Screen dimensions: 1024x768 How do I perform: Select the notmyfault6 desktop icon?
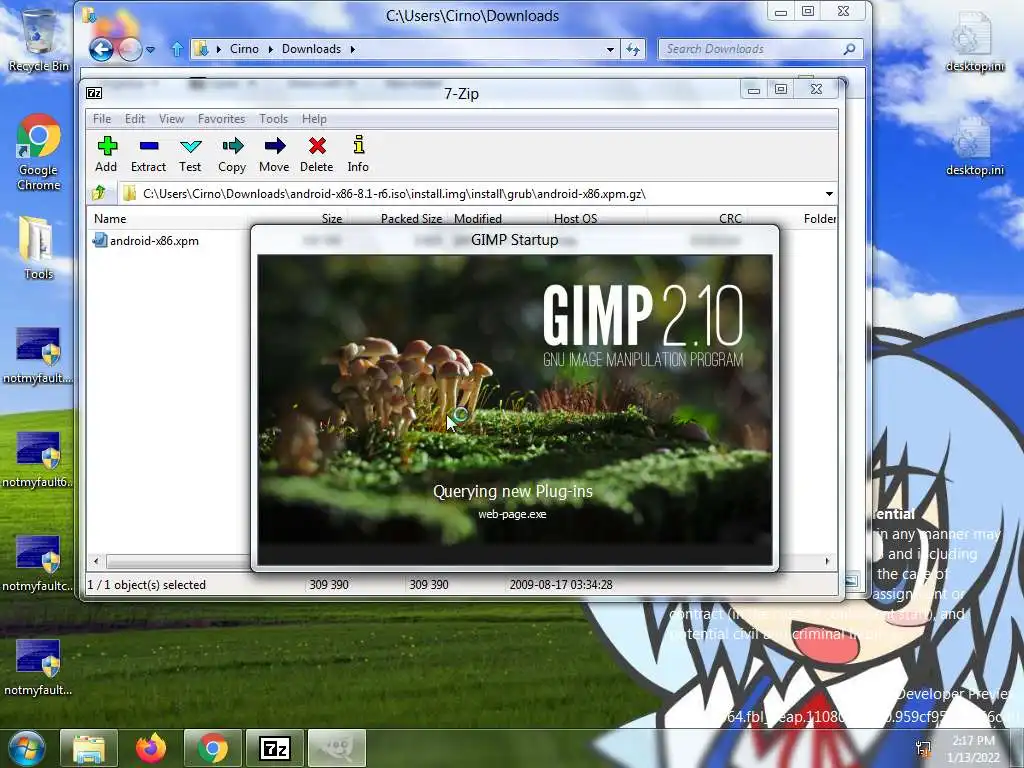pos(38,459)
